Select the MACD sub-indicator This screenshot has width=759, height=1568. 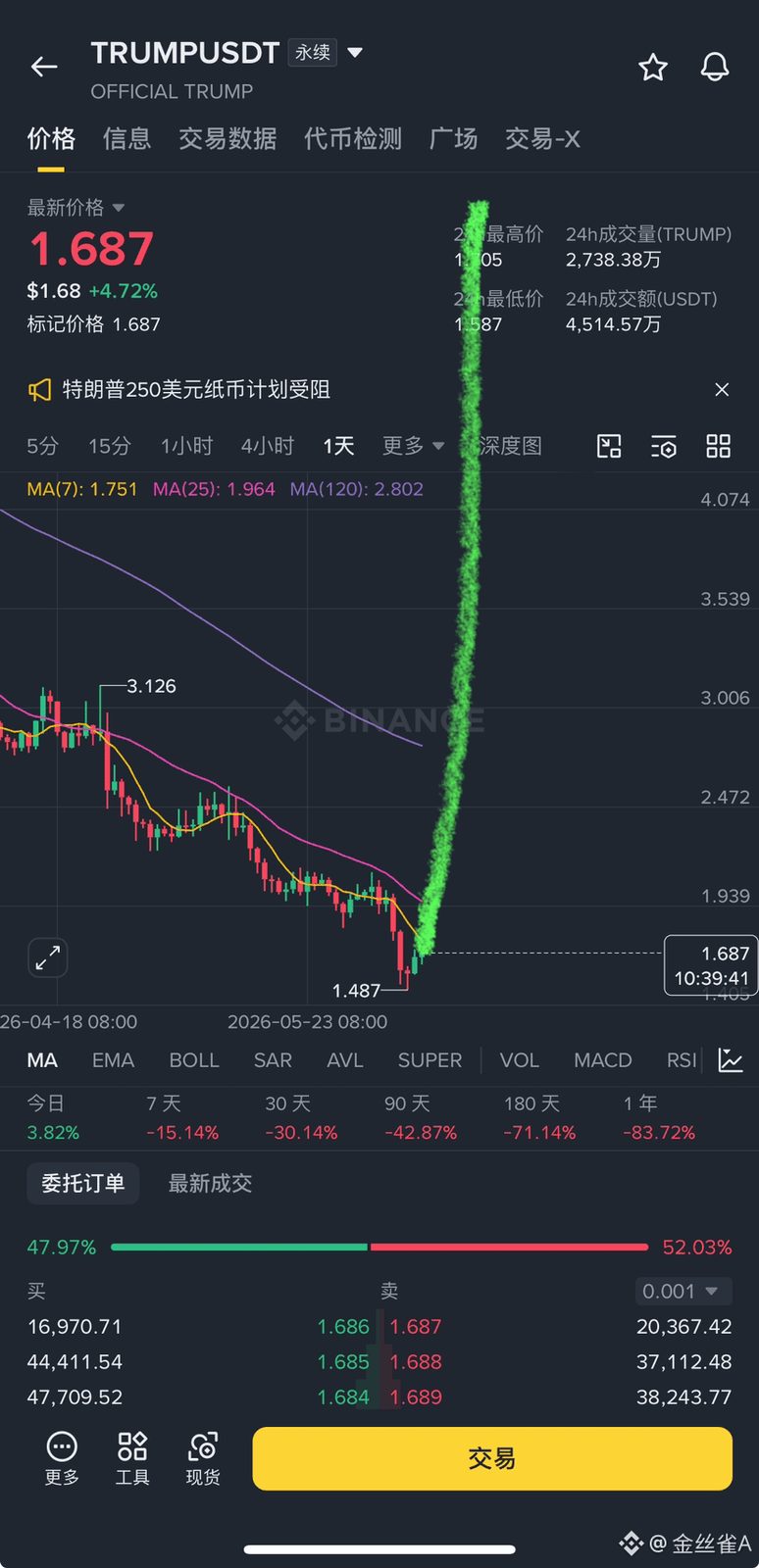click(x=603, y=1060)
